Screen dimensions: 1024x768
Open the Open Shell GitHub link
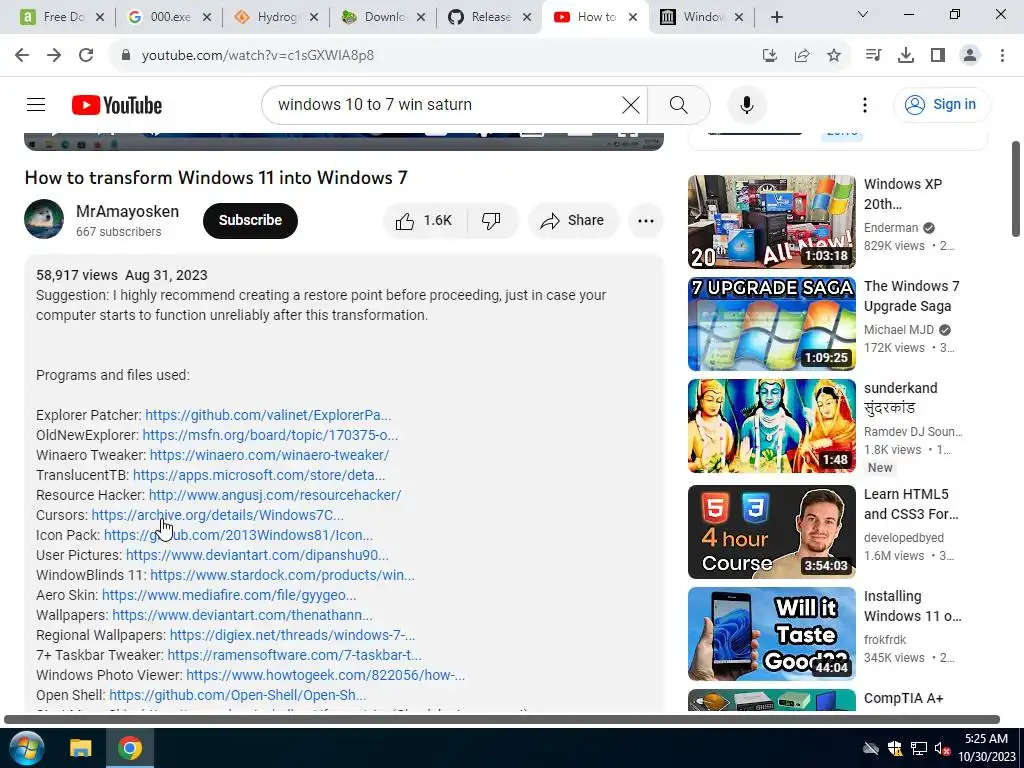pyautogui.click(x=238, y=695)
